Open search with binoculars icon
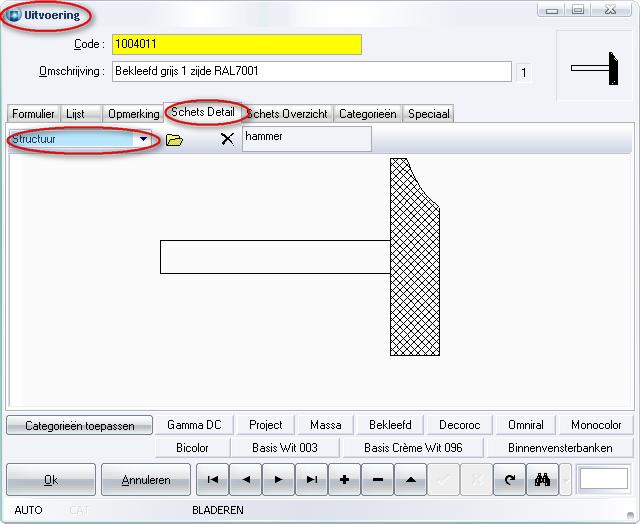Screen dimensions: 640x524 coord(542,480)
